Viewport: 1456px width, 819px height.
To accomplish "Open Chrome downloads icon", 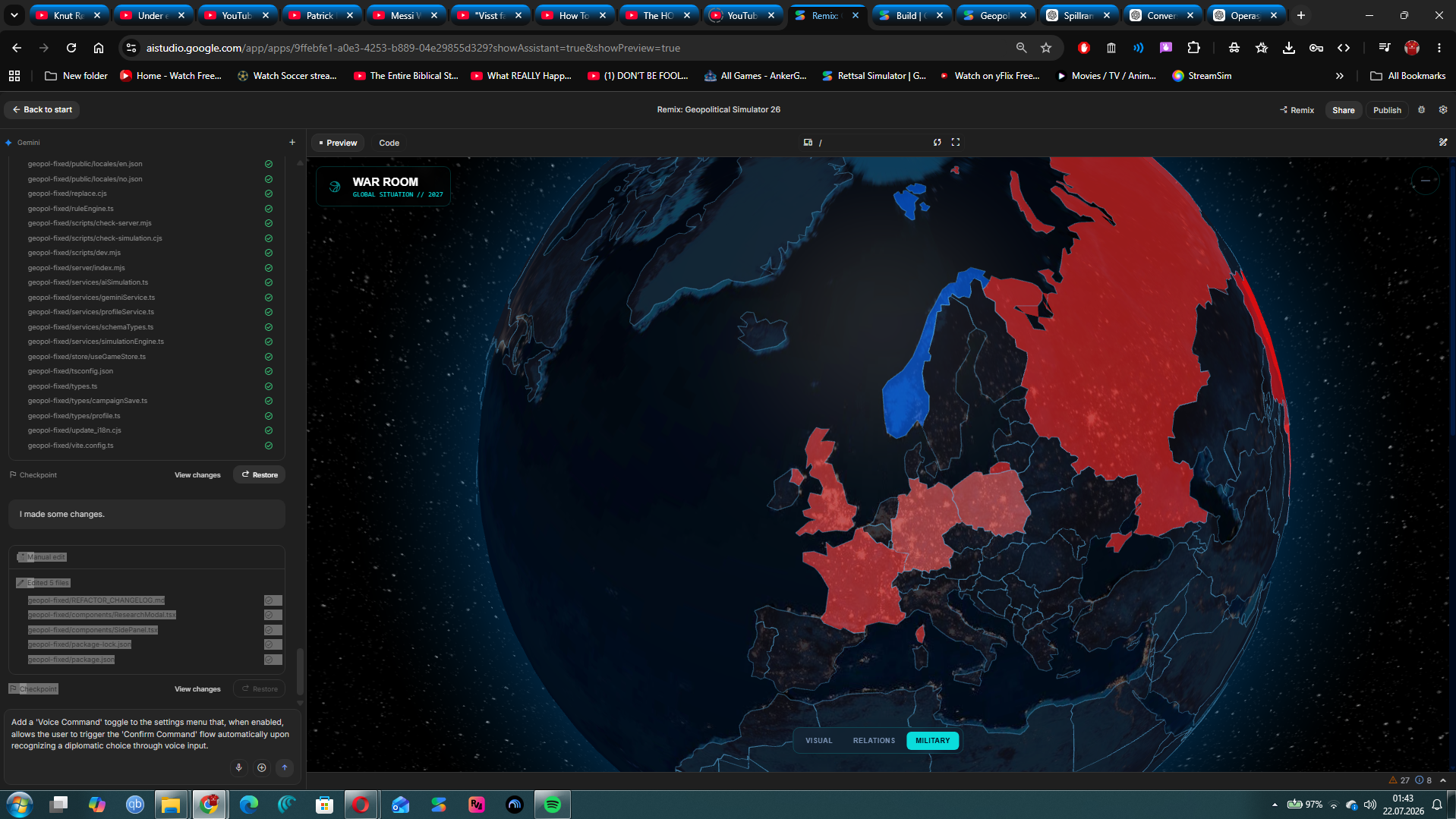I will tap(1289, 48).
